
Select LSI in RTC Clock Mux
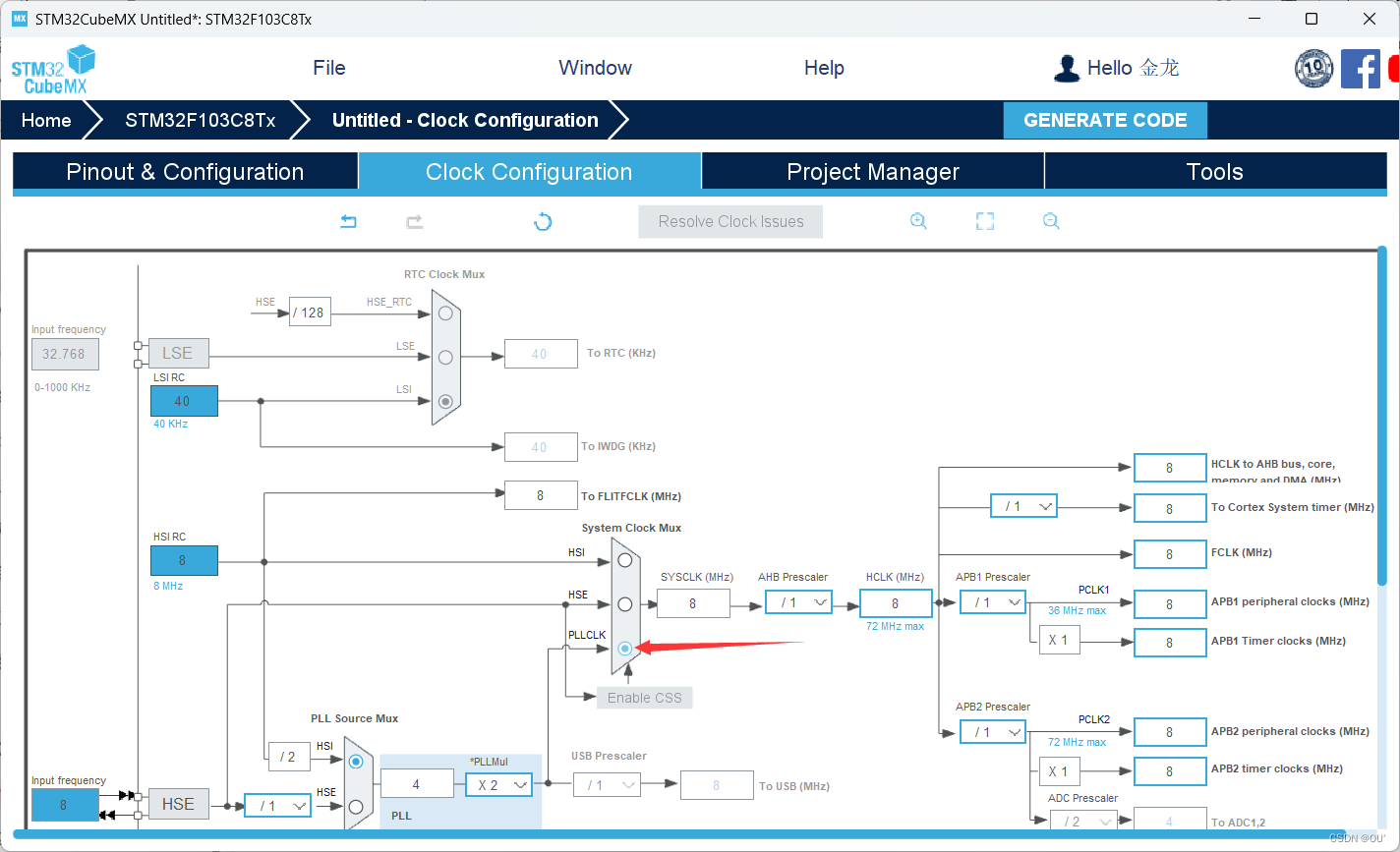[445, 401]
